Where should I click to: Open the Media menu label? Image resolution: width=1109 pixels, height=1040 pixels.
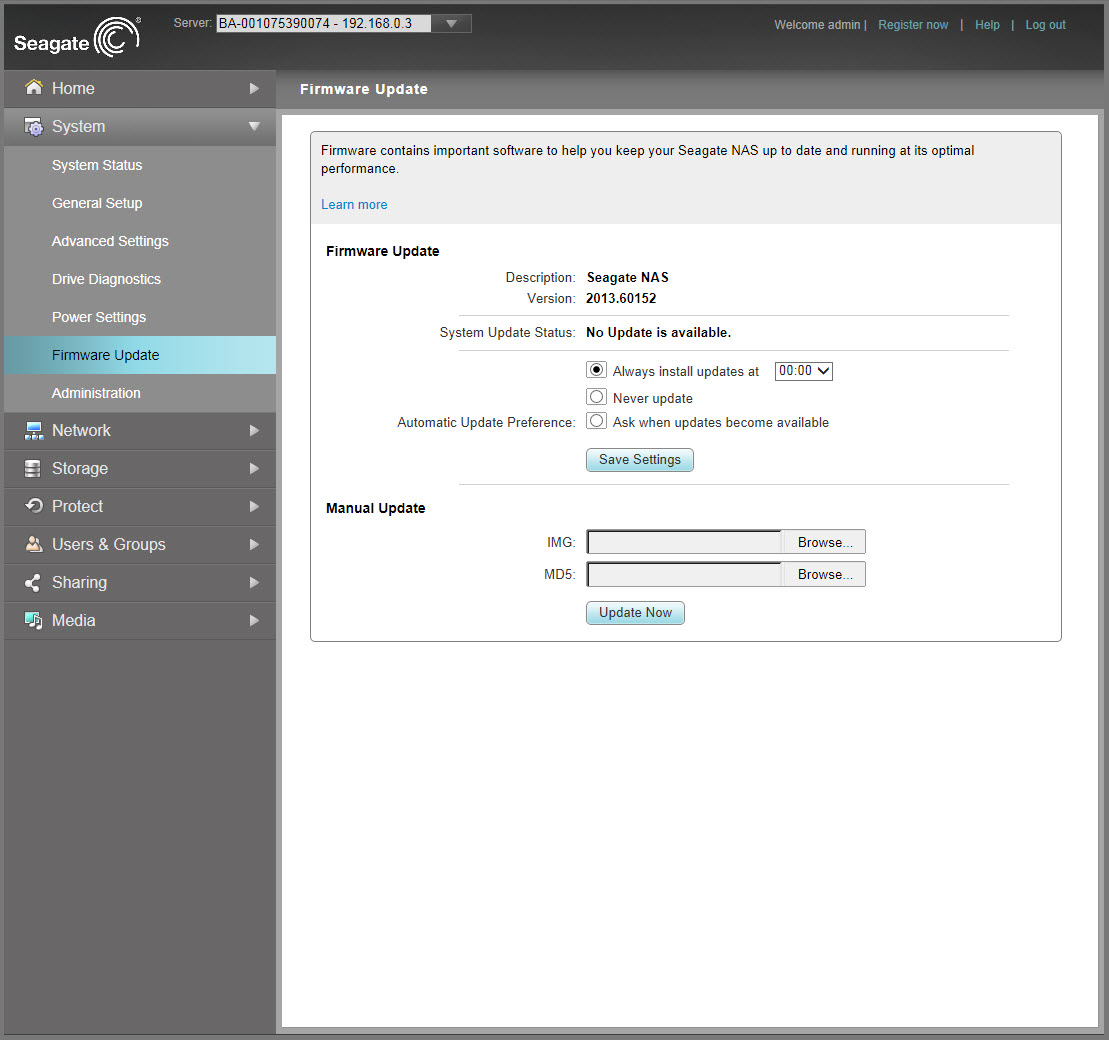[x=74, y=620]
